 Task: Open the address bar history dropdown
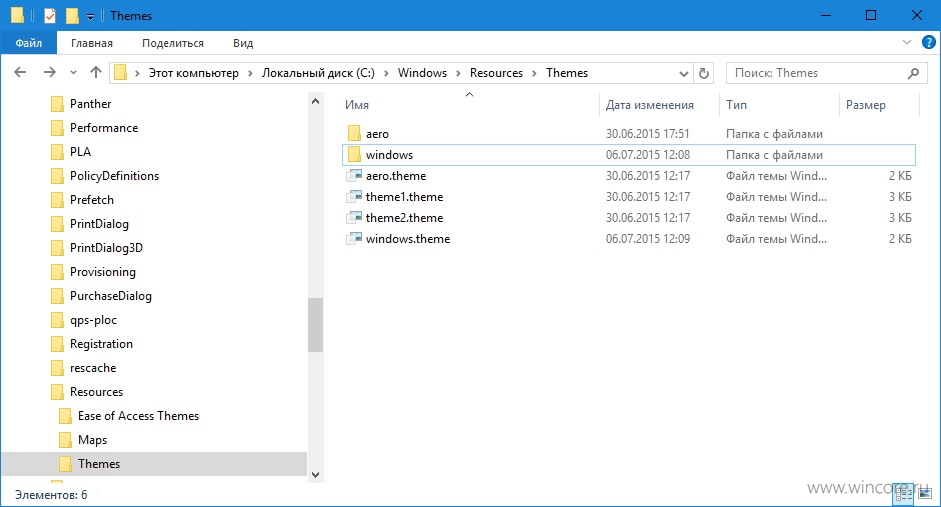pos(684,74)
